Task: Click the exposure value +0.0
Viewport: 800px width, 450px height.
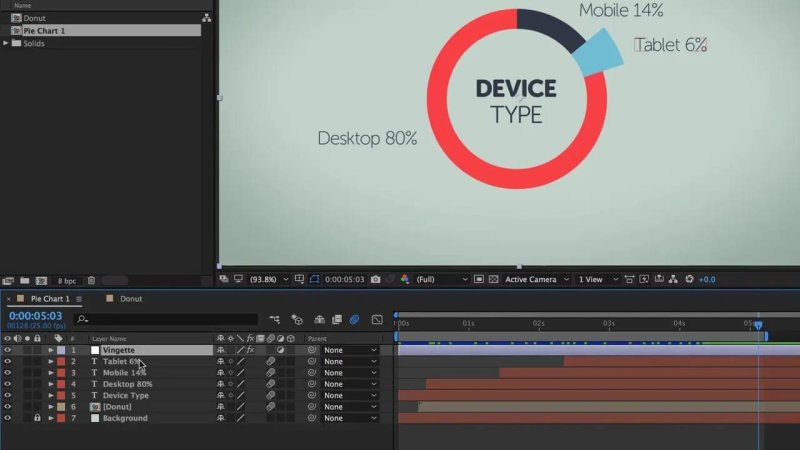Action: [x=707, y=279]
